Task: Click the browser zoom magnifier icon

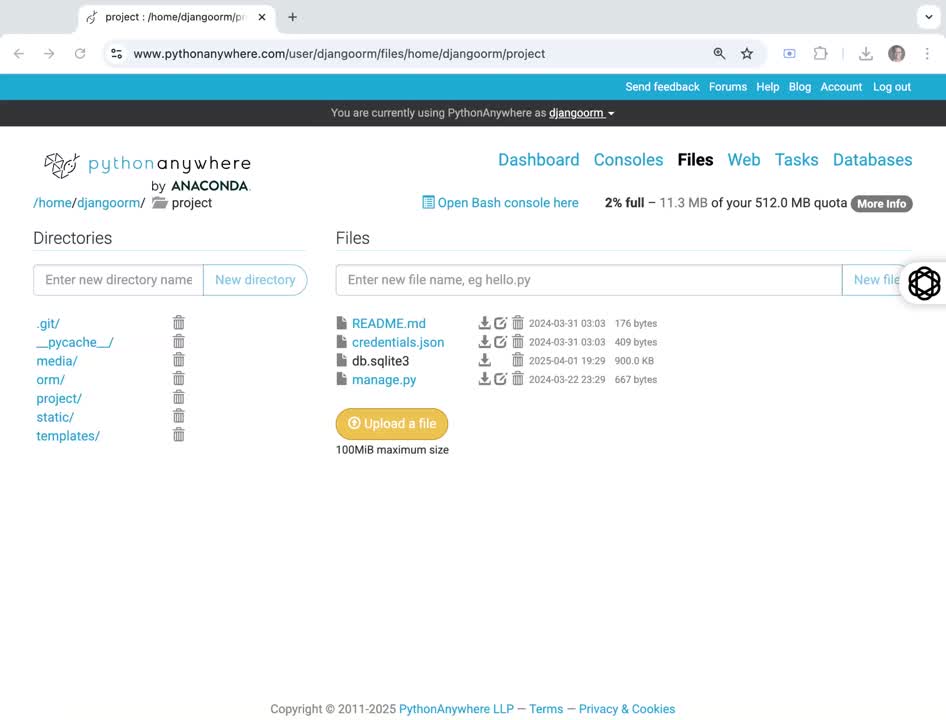Action: tap(719, 54)
